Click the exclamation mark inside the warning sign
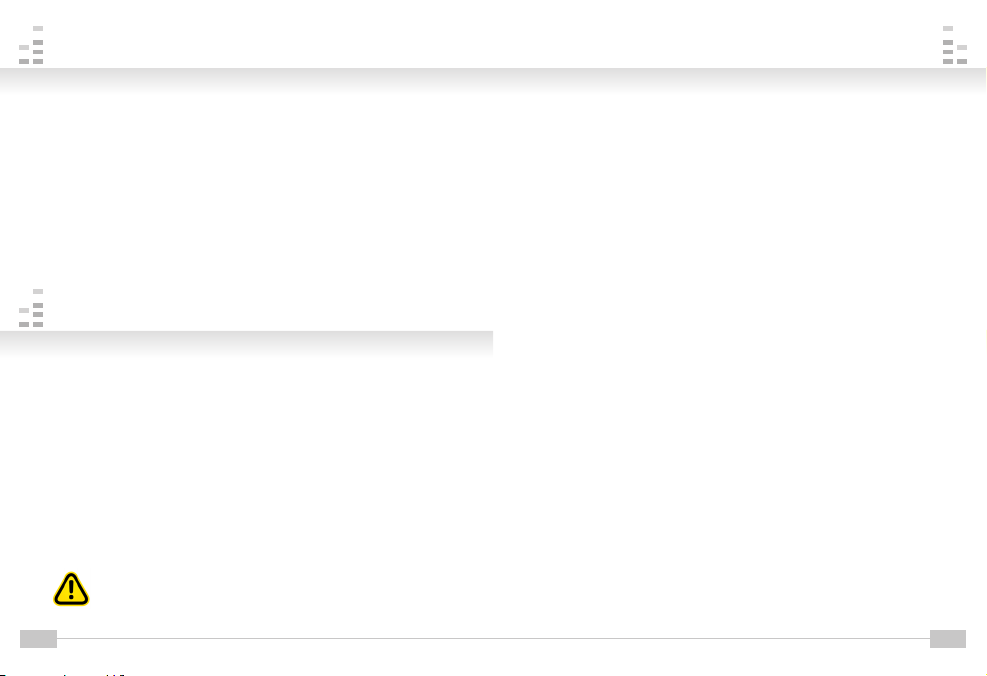Screen dimensions: 987x676 pos(71,590)
